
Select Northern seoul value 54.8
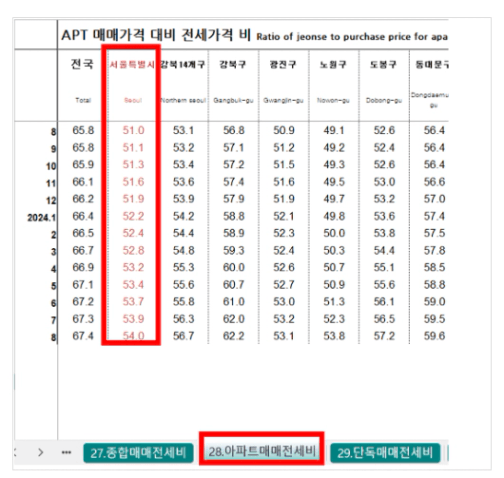point(183,250)
